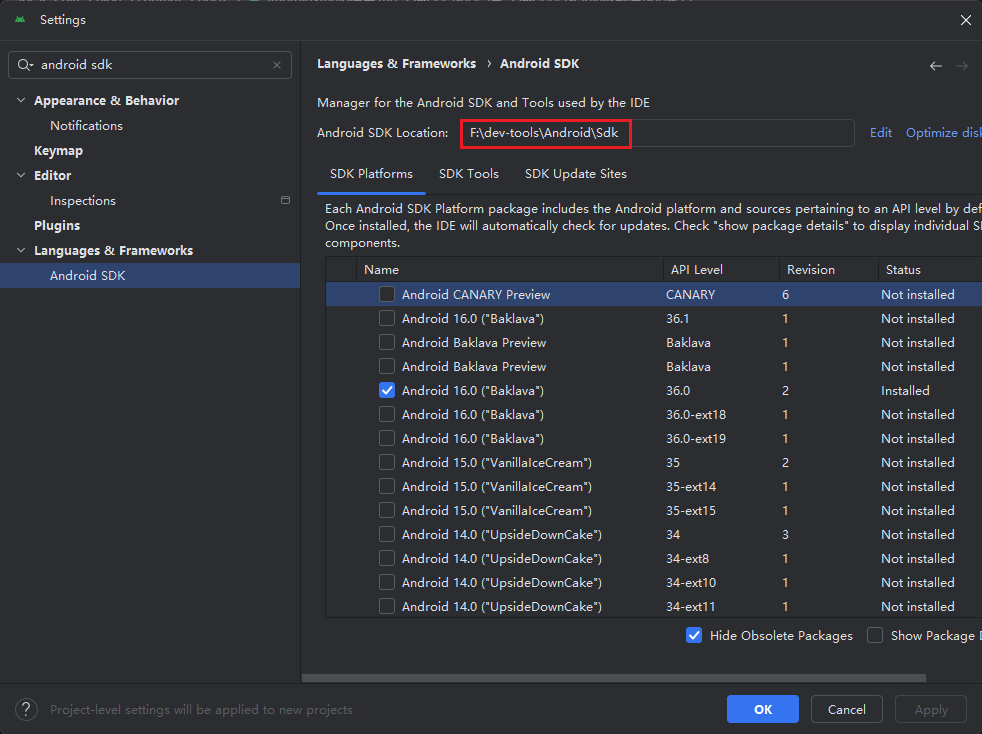Open help with the question mark icon

click(x=27, y=709)
